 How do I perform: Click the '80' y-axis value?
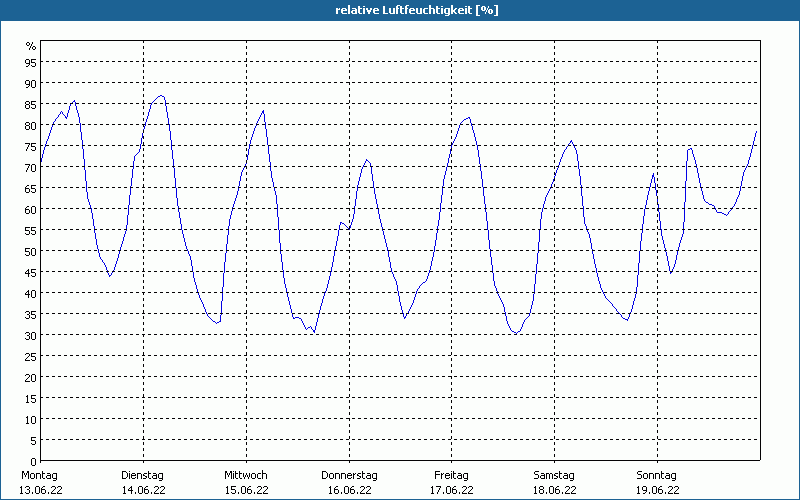click(x=31, y=126)
